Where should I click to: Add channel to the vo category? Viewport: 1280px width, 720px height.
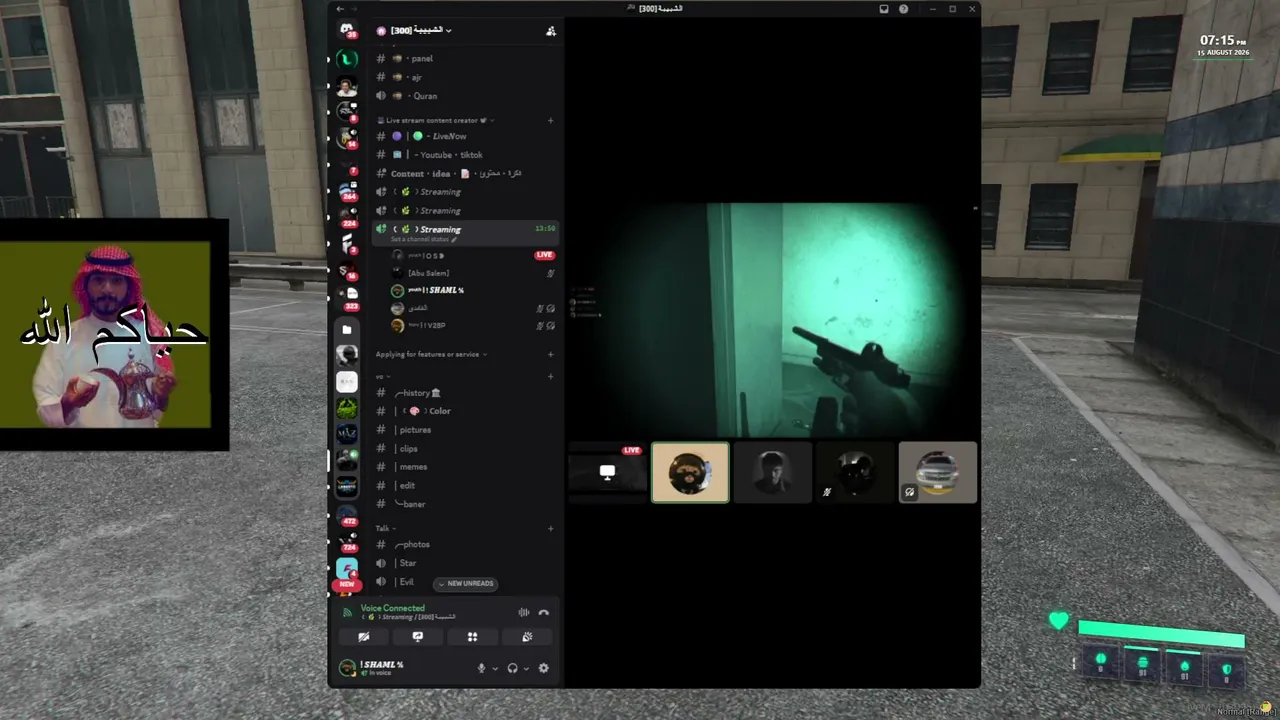tap(551, 376)
